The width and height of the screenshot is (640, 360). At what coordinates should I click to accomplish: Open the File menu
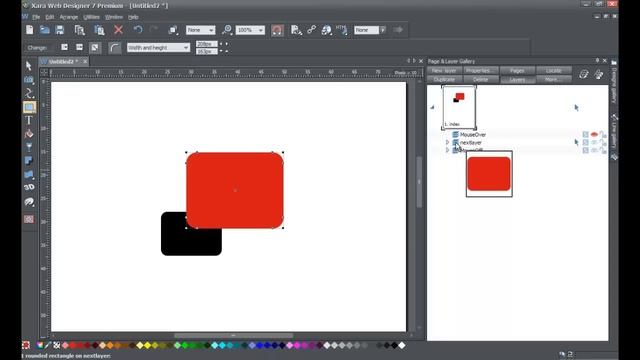click(36, 17)
